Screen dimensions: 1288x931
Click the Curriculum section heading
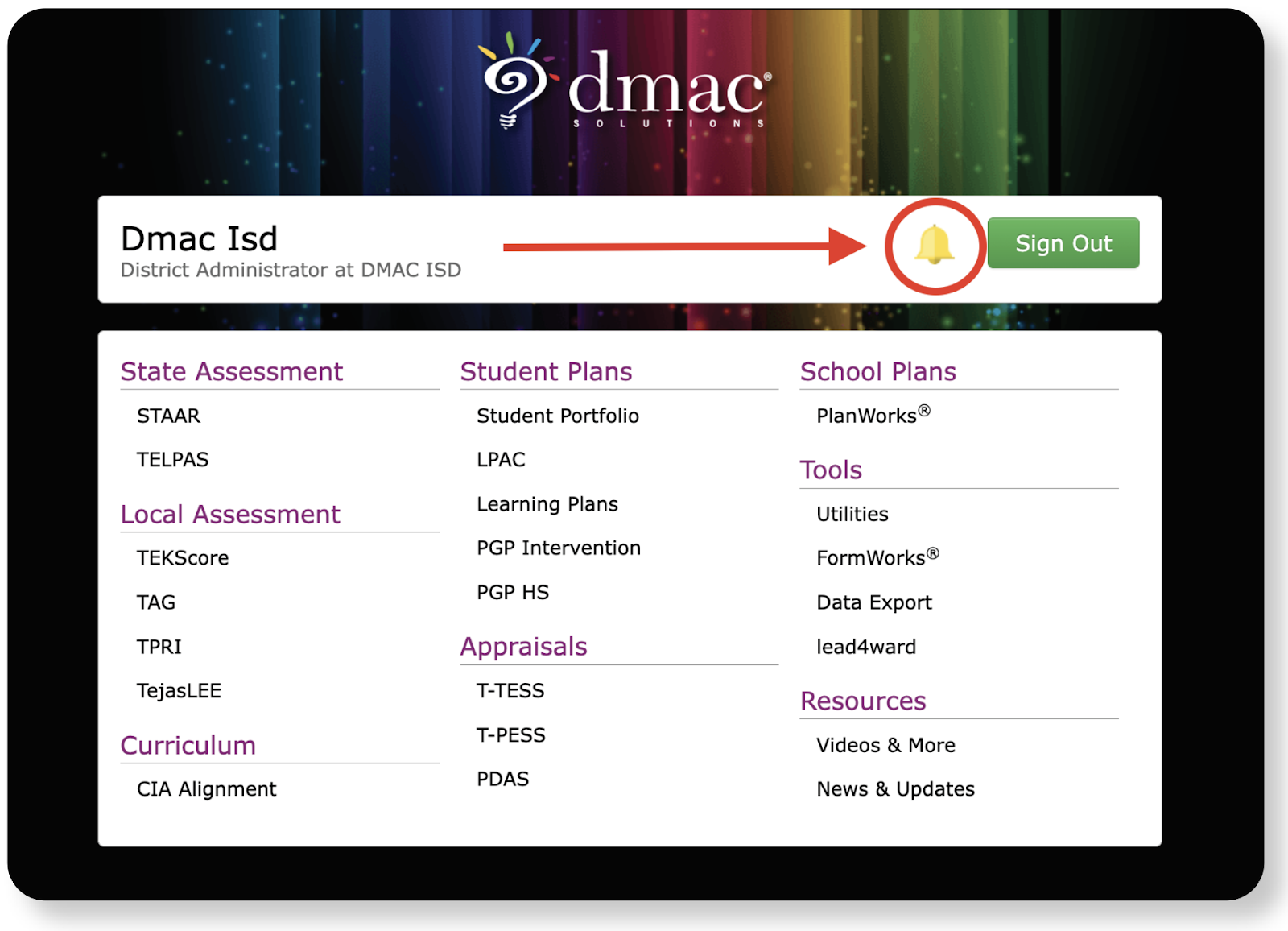tap(188, 745)
